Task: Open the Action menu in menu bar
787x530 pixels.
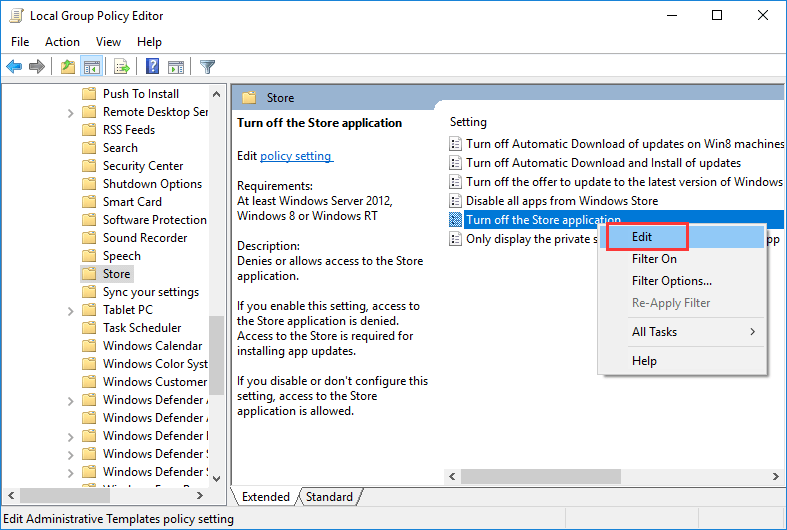Action: [x=62, y=42]
